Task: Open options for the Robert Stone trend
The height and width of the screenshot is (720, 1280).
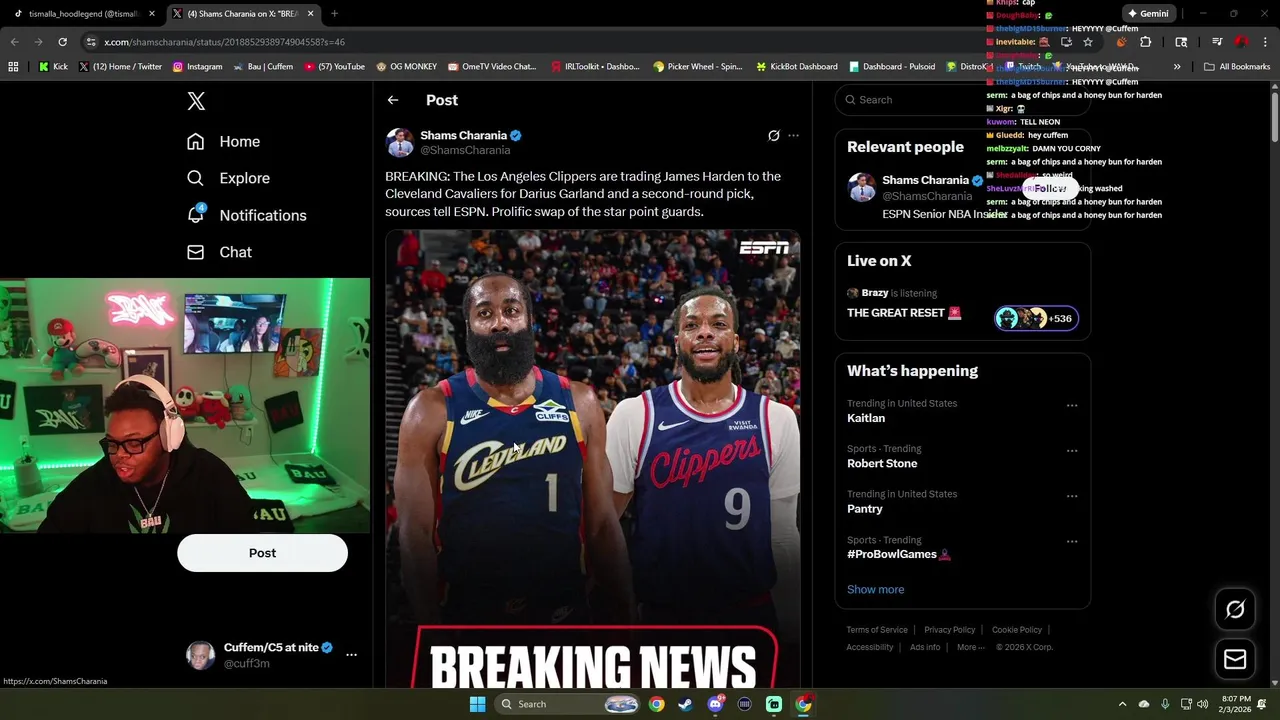Action: [x=1072, y=451]
